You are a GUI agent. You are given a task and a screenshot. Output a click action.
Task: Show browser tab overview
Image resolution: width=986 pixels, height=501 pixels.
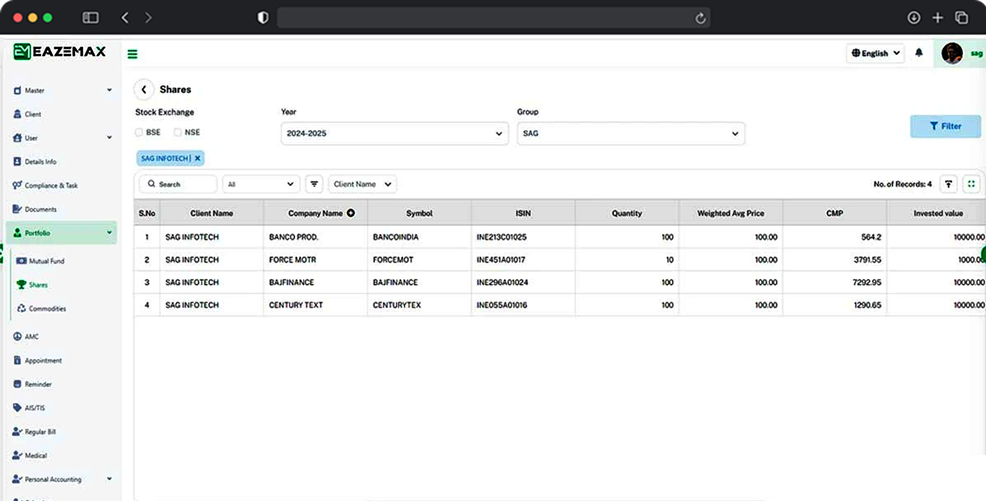tap(961, 18)
